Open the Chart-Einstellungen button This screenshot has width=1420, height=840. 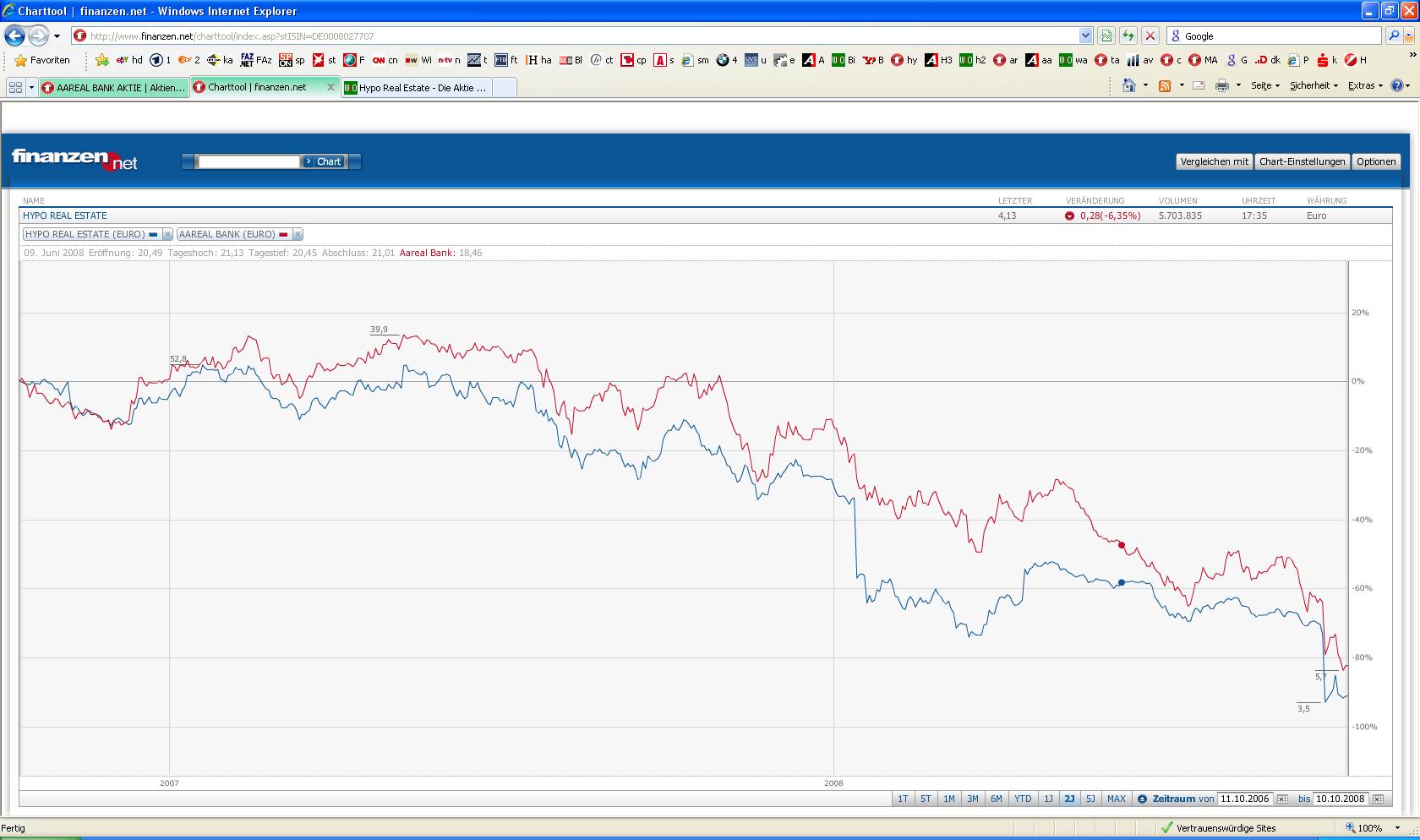(x=1302, y=162)
